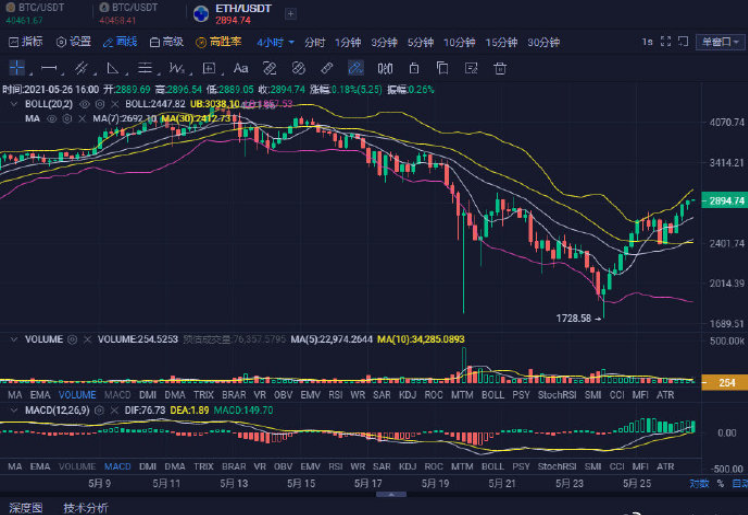Toggle the first chain-link lock icon
748x515 pixels.
[x=270, y=68]
